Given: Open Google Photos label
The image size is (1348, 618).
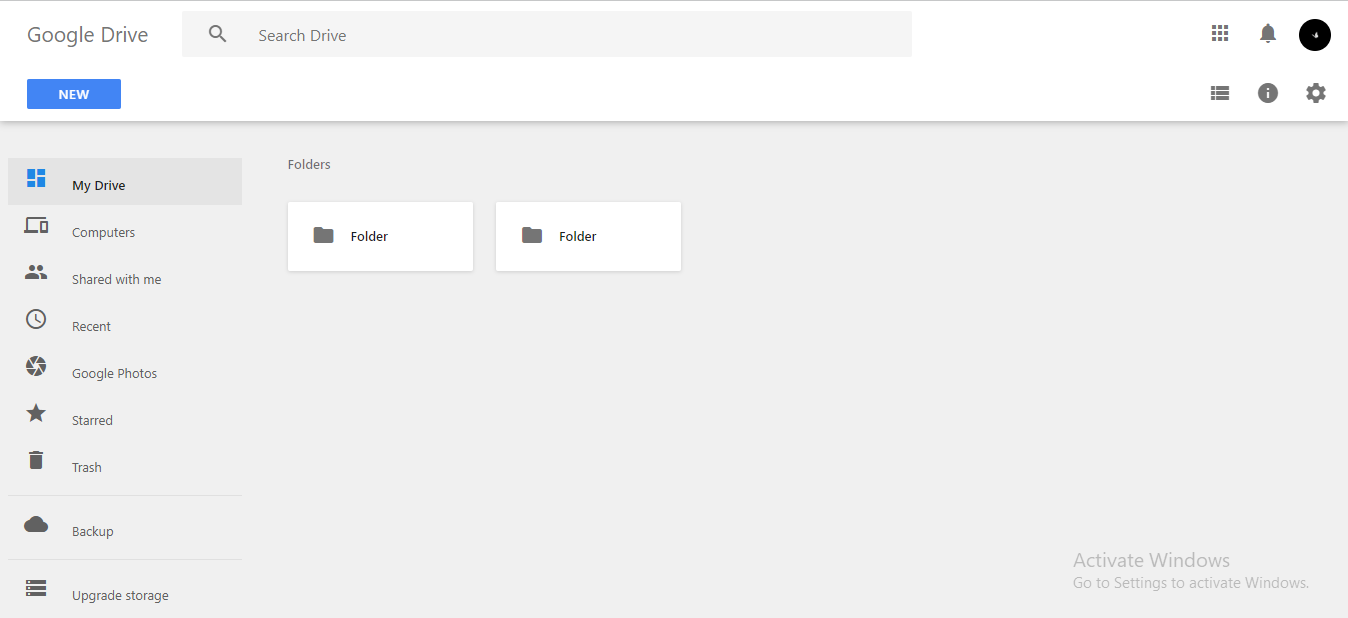Looking at the screenshot, I should tap(114, 374).
